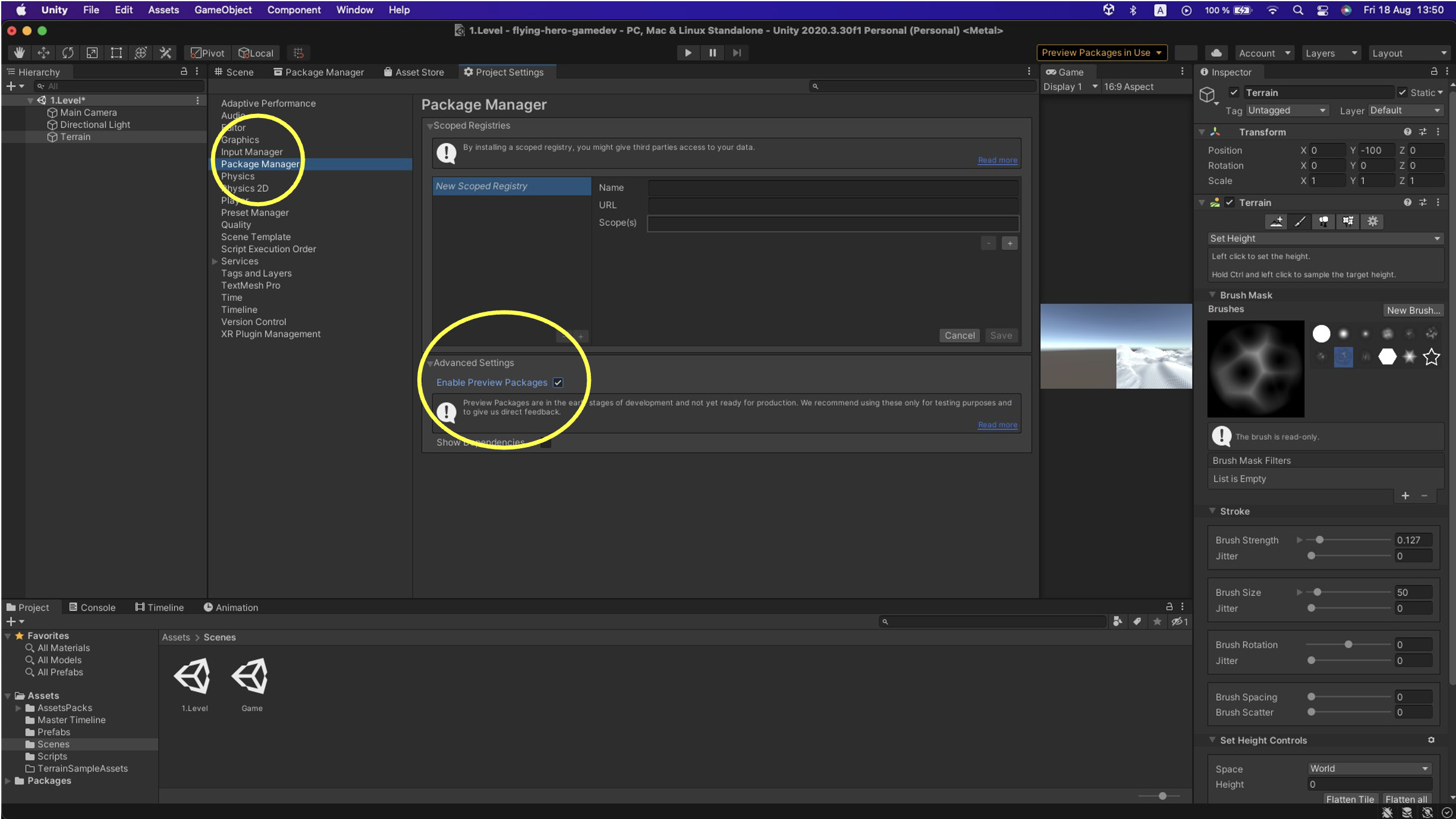Open the Layer Default dropdown
Image resolution: width=1456 pixels, height=819 pixels.
pos(1405,111)
